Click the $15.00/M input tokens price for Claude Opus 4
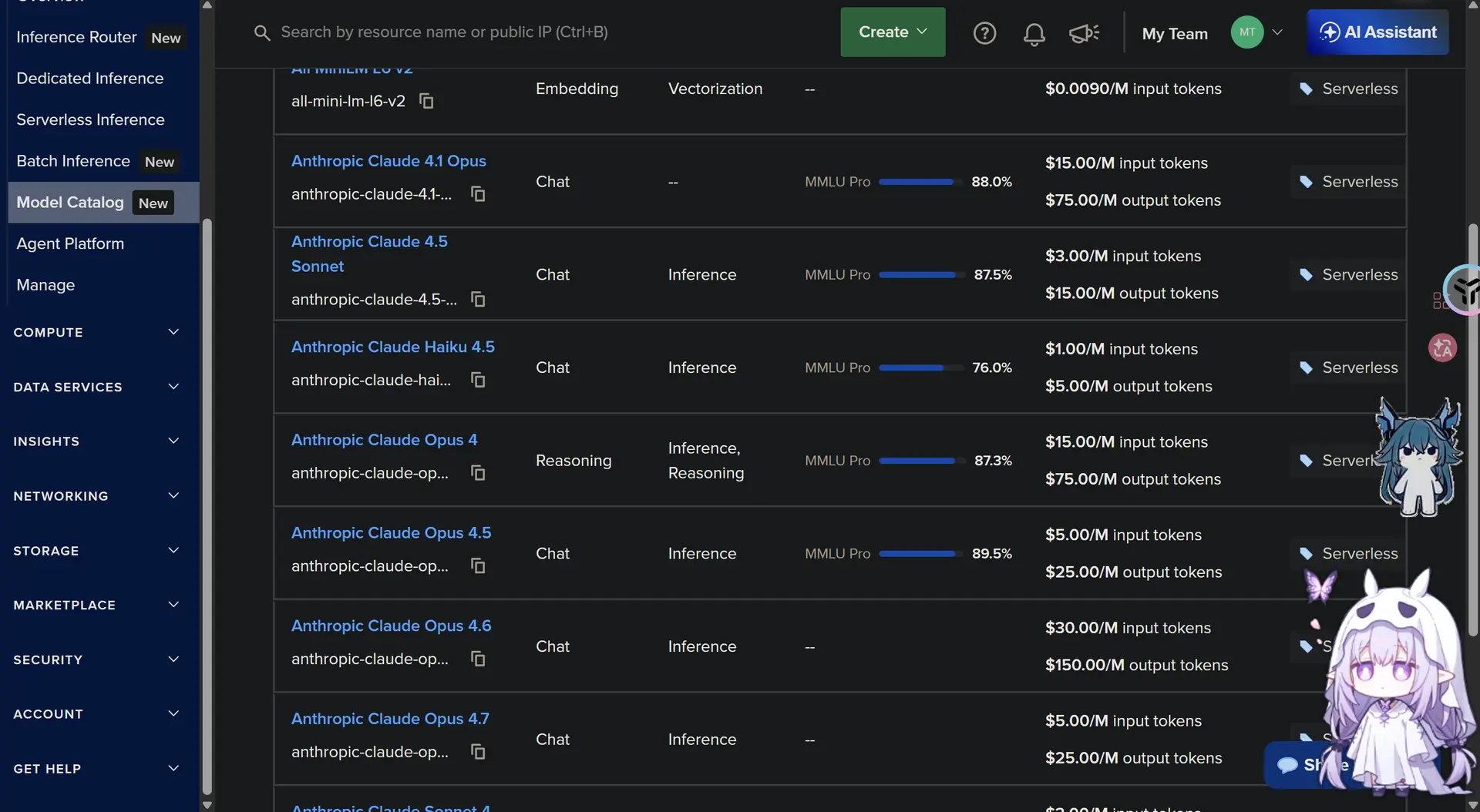Screen dimensions: 1480x812 point(1126,442)
